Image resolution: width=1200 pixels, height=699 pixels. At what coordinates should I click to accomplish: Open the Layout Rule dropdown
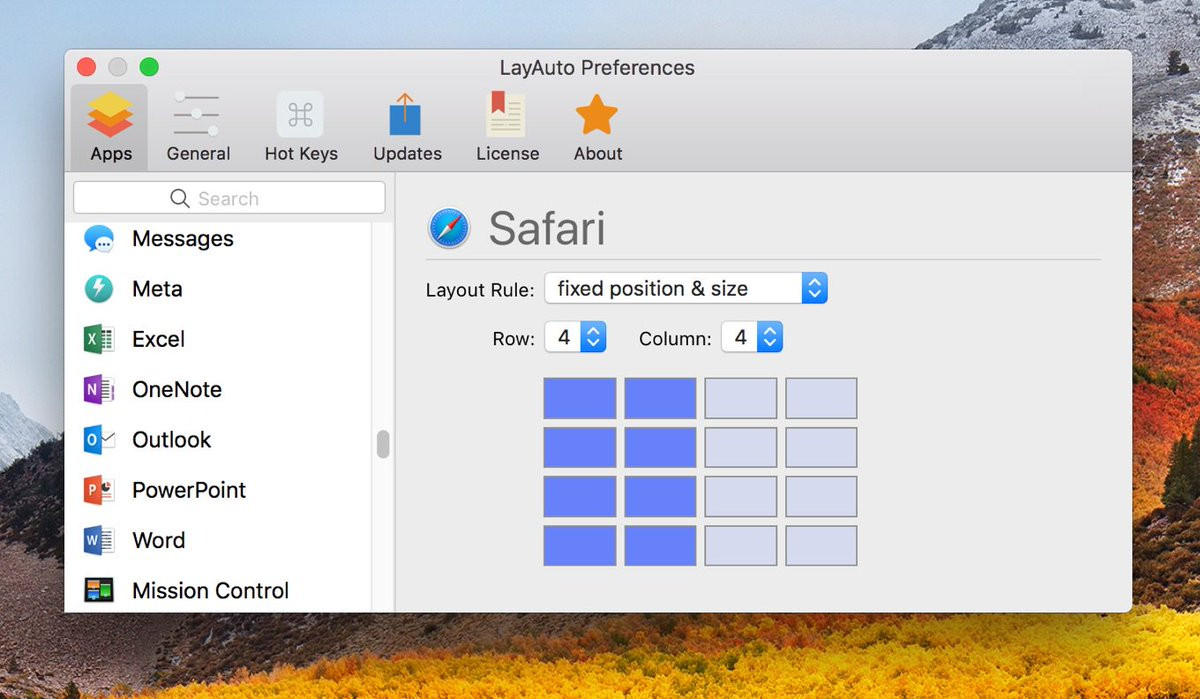(x=686, y=289)
